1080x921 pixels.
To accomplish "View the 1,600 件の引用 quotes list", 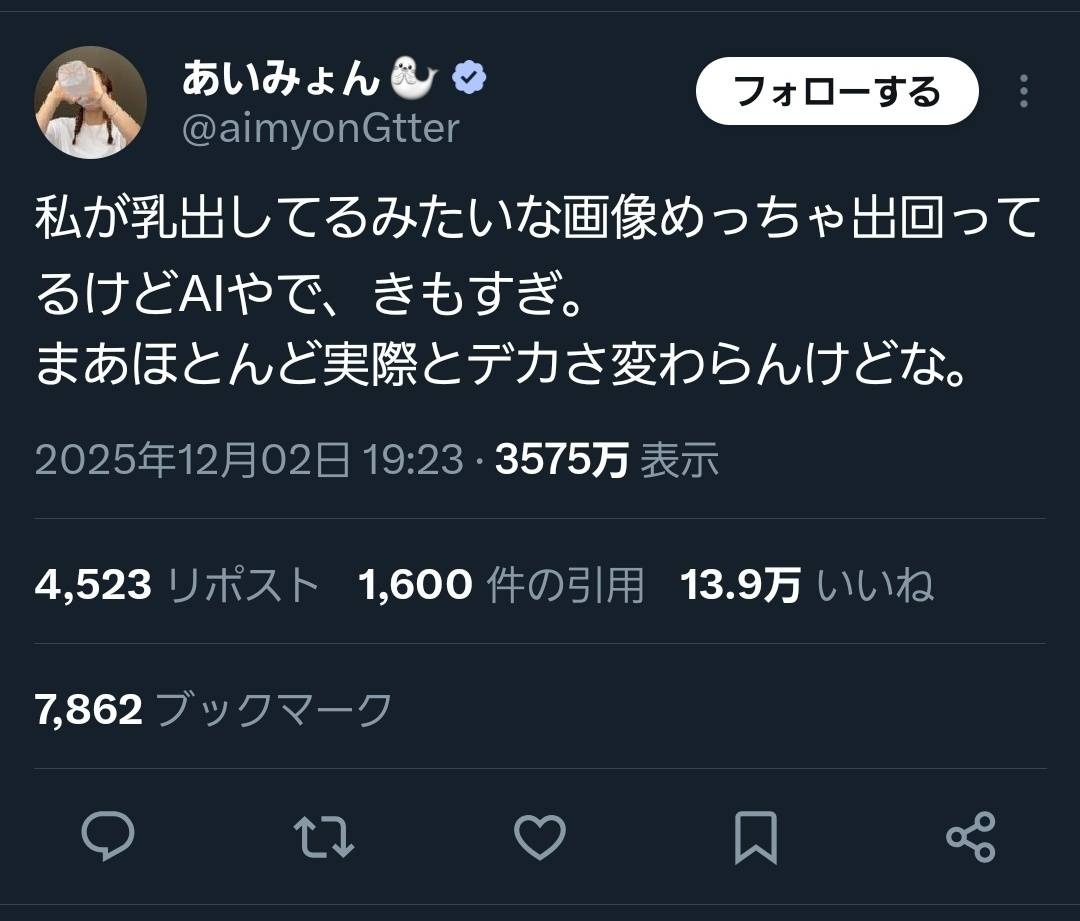I will pos(500,585).
